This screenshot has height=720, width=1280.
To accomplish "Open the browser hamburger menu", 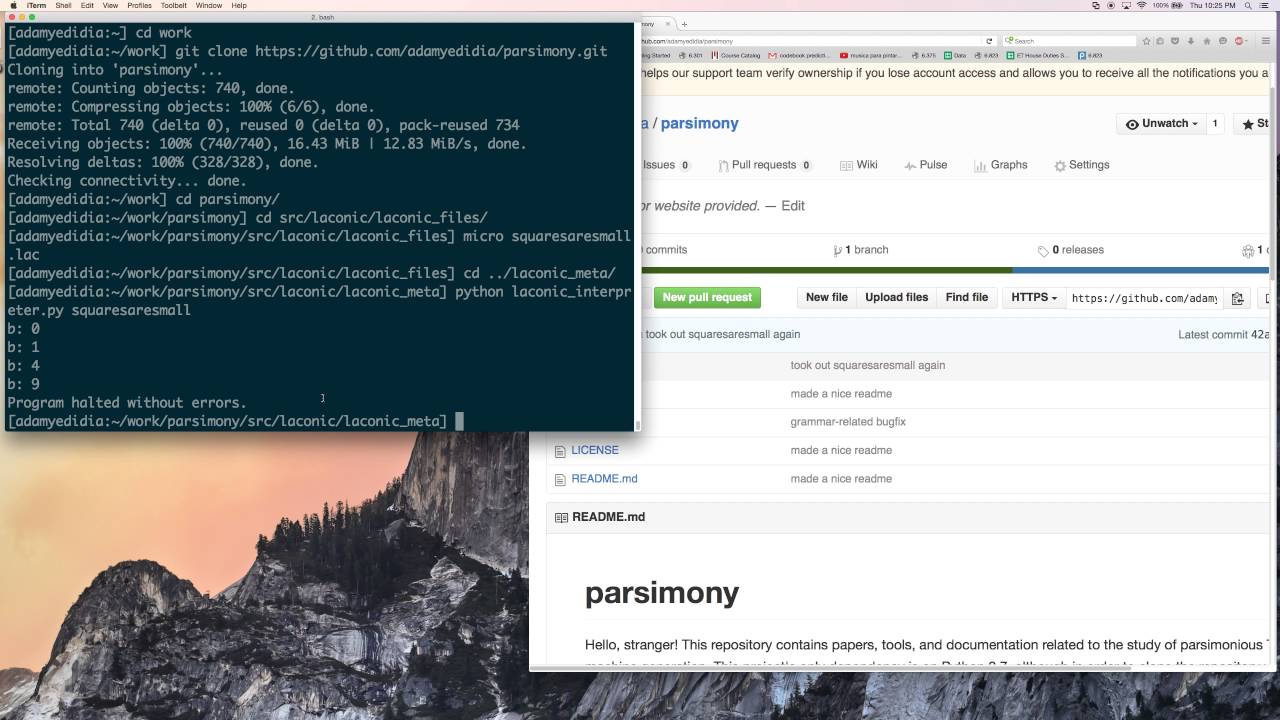I will click(1266, 41).
